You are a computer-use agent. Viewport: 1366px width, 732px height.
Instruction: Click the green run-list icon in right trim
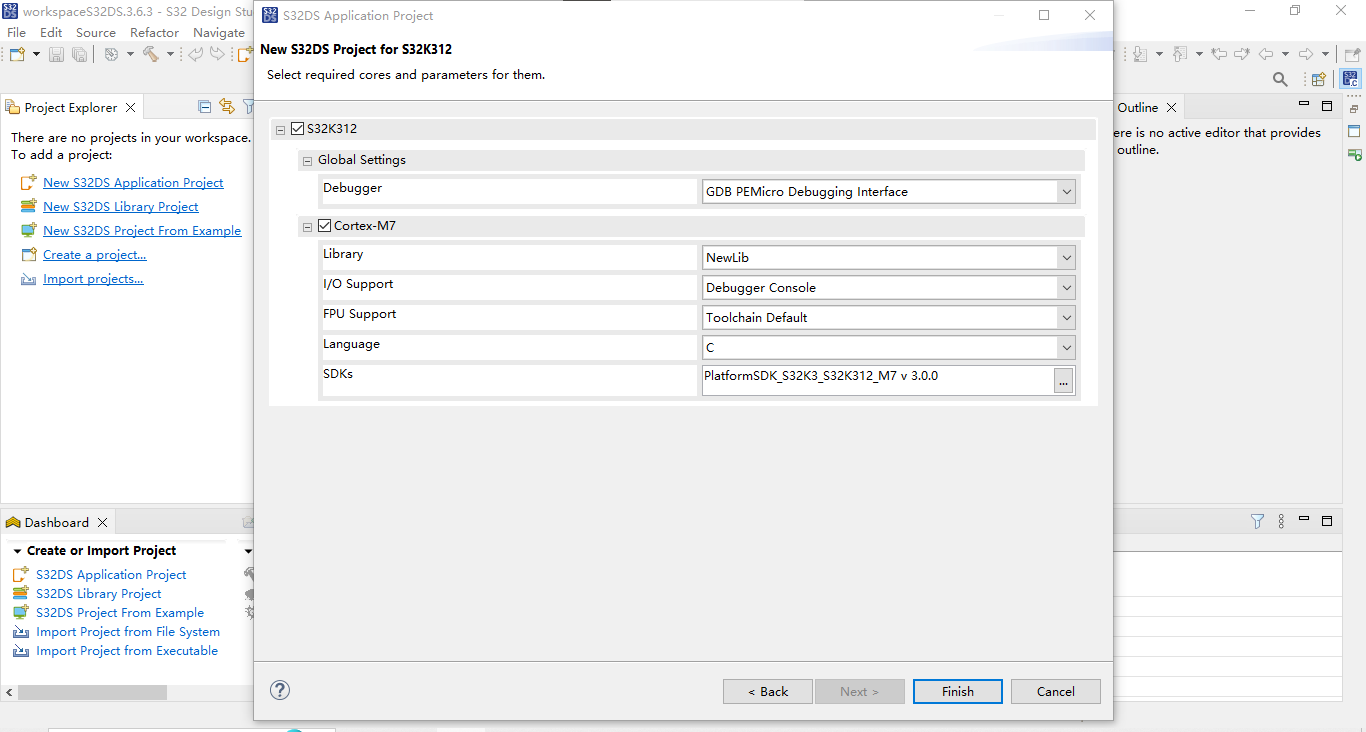click(1354, 154)
